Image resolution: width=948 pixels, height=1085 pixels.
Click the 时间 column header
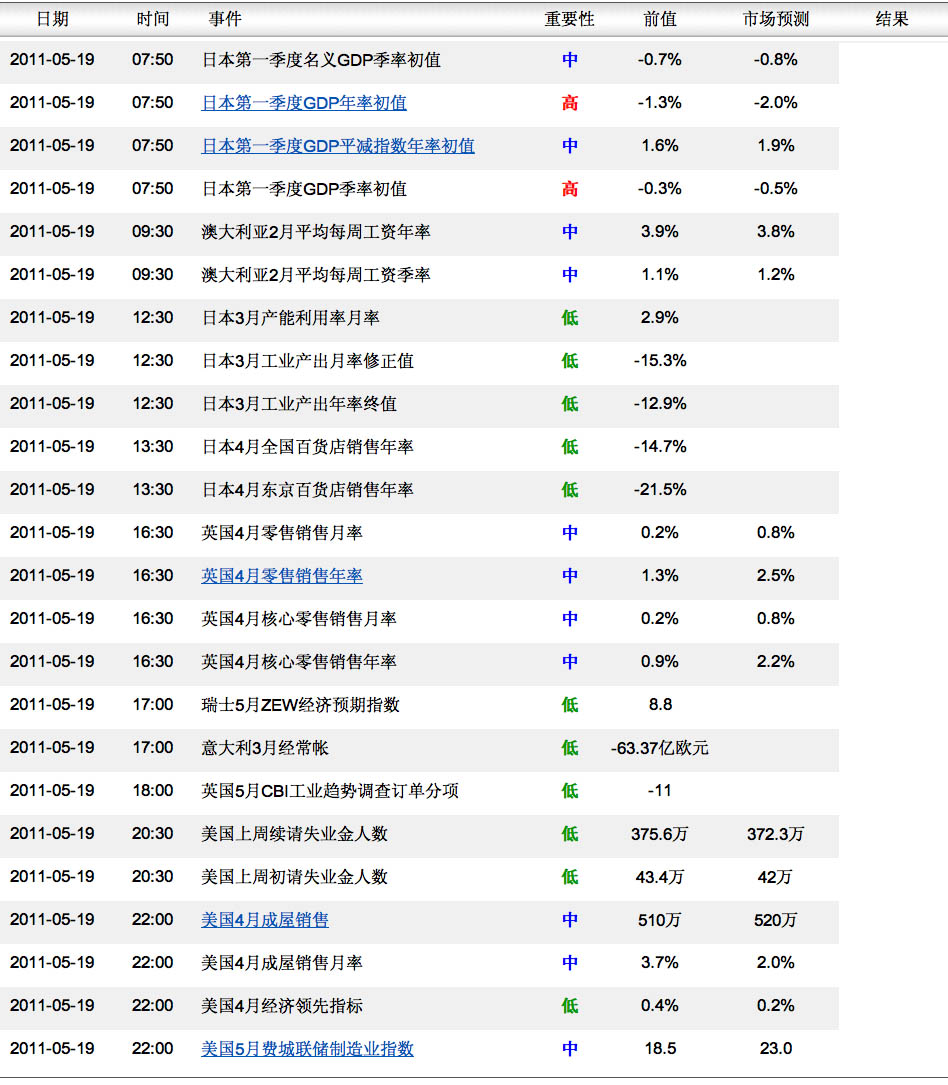pyautogui.click(x=153, y=19)
